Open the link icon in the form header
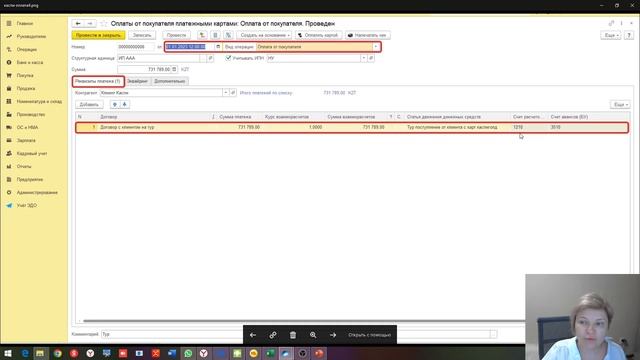This screenshot has height=360, width=640. (611, 23)
